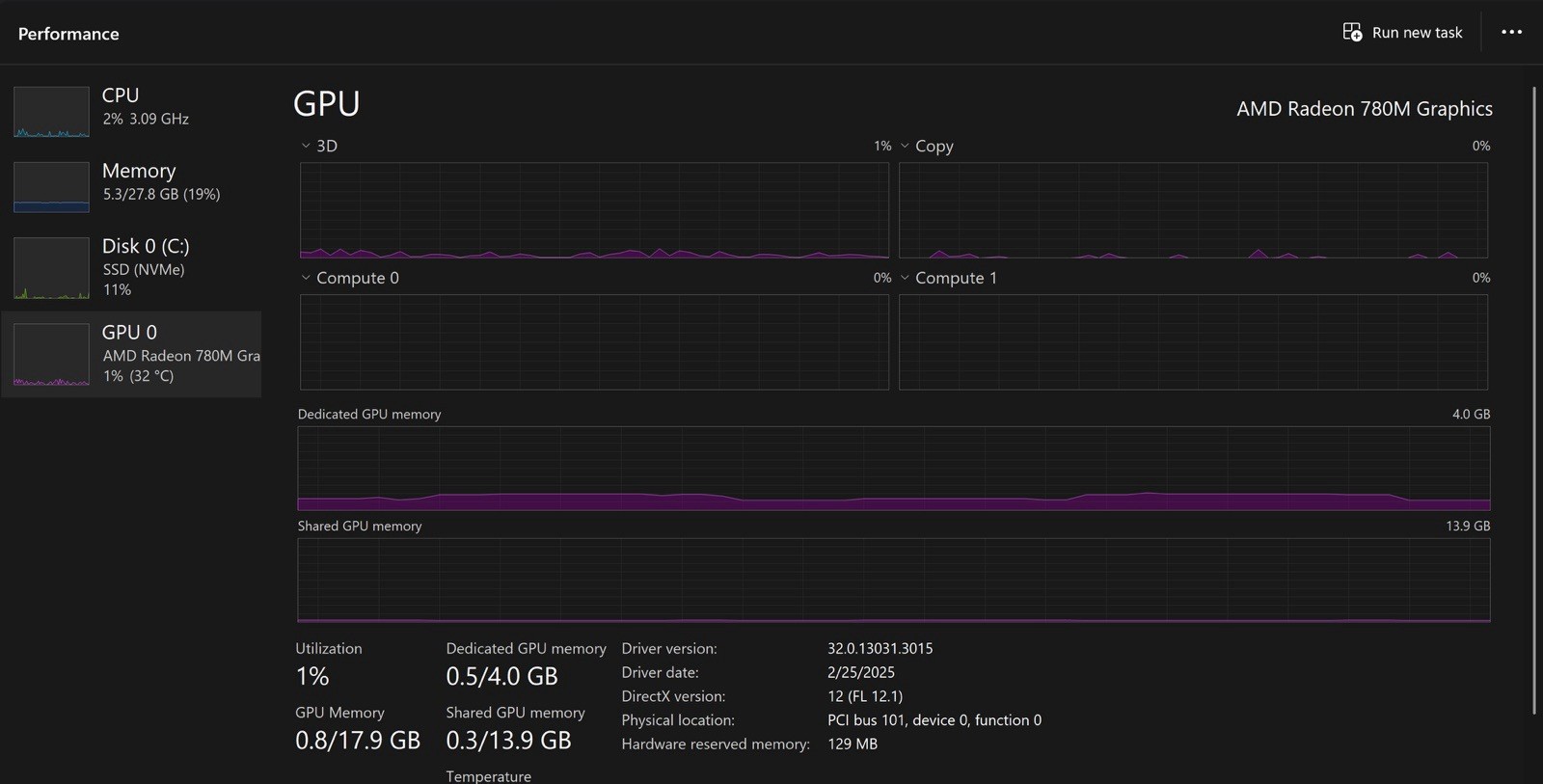This screenshot has width=1543, height=784.
Task: Select the Disk 0 (C:) mini graph thumbnail
Action: 51,268
